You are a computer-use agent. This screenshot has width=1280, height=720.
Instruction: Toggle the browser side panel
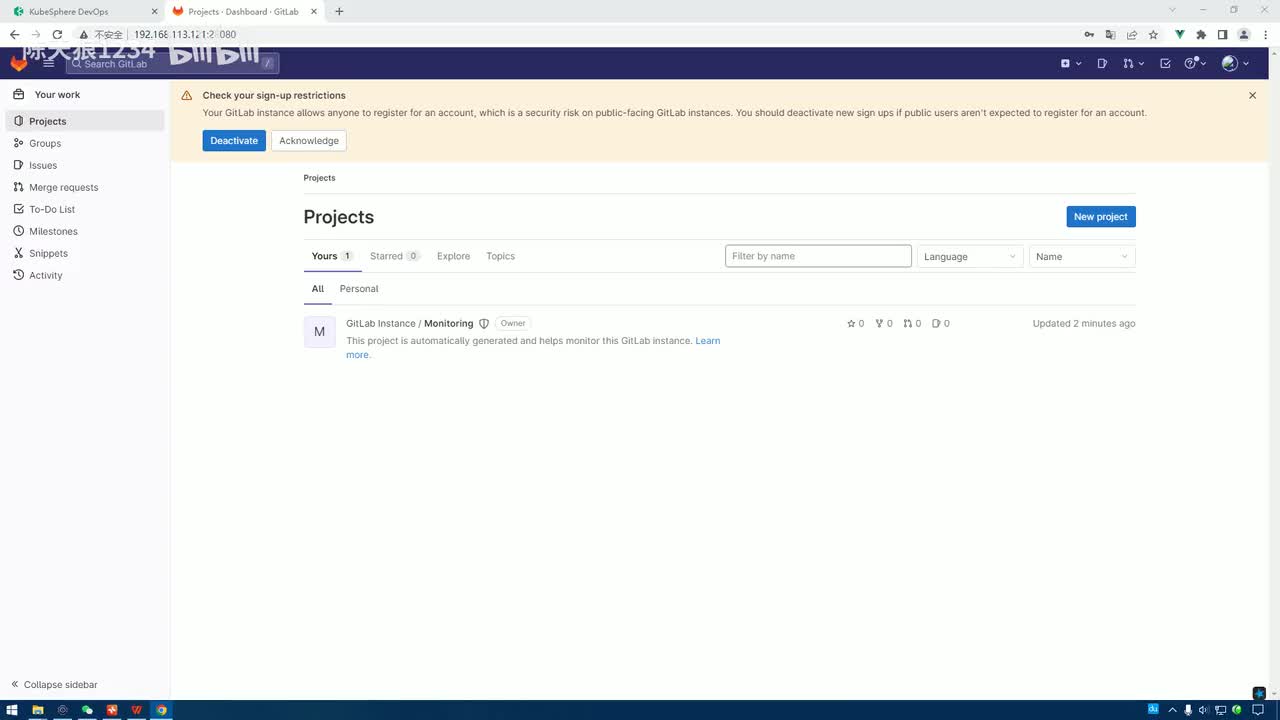point(1222,34)
